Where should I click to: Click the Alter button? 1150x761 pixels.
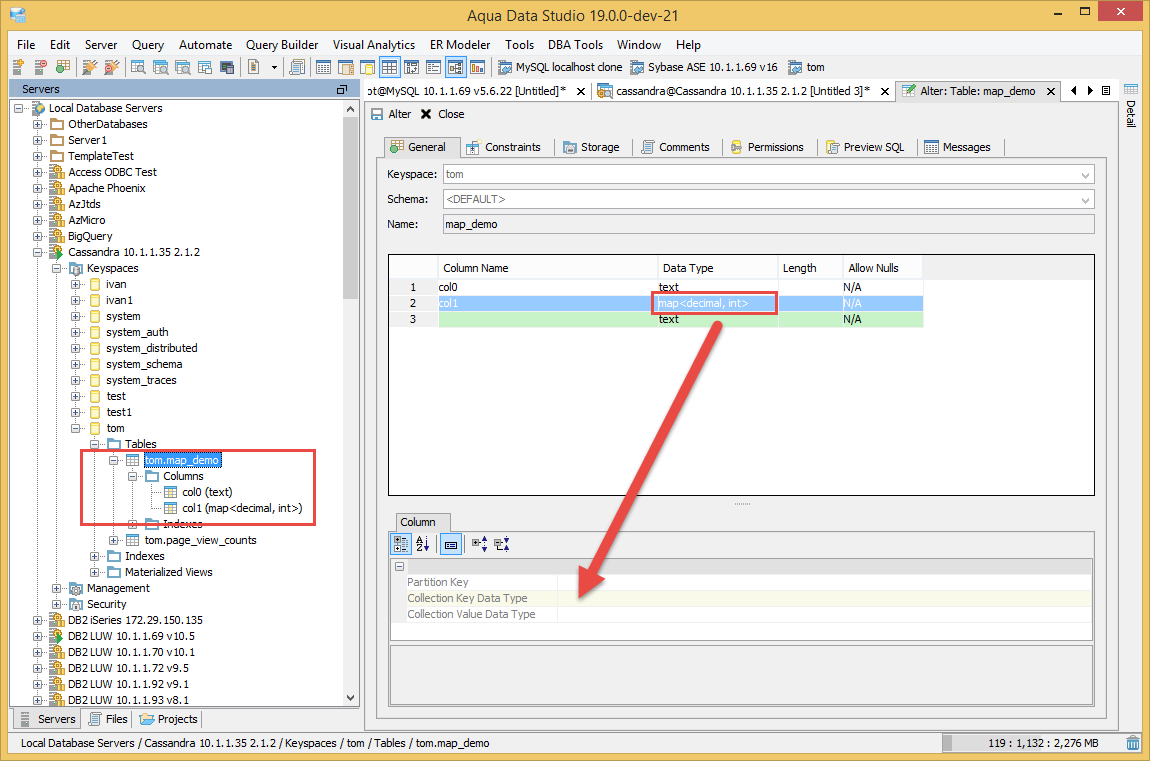tap(391, 114)
